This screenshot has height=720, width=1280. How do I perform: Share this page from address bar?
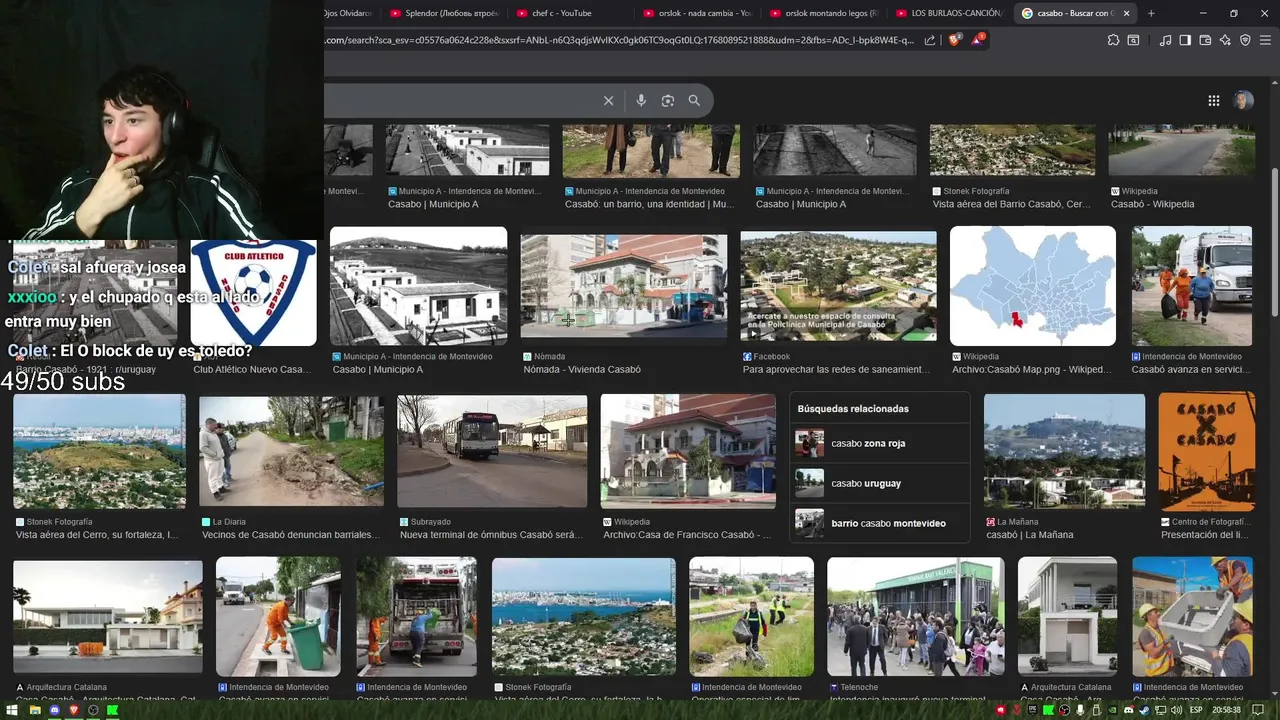tap(930, 40)
